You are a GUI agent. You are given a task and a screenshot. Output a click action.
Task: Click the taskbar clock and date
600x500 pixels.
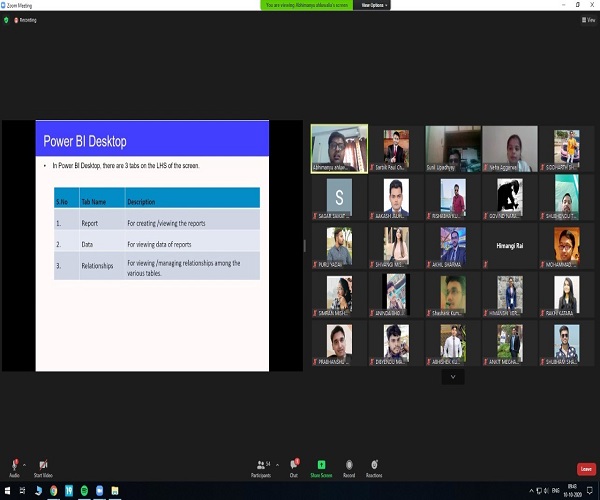click(572, 491)
